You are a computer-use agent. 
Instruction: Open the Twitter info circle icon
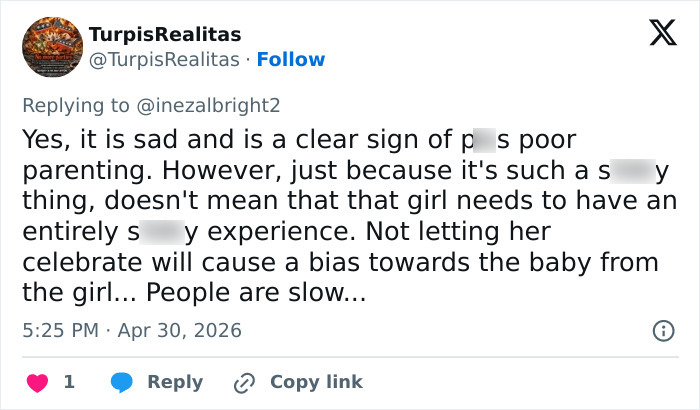(662, 330)
